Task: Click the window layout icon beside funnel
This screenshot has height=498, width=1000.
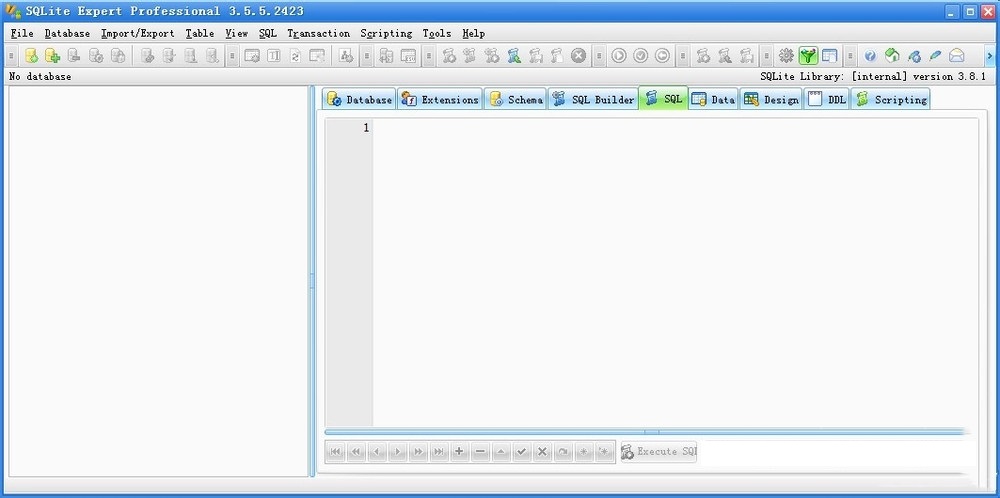Action: (829, 56)
